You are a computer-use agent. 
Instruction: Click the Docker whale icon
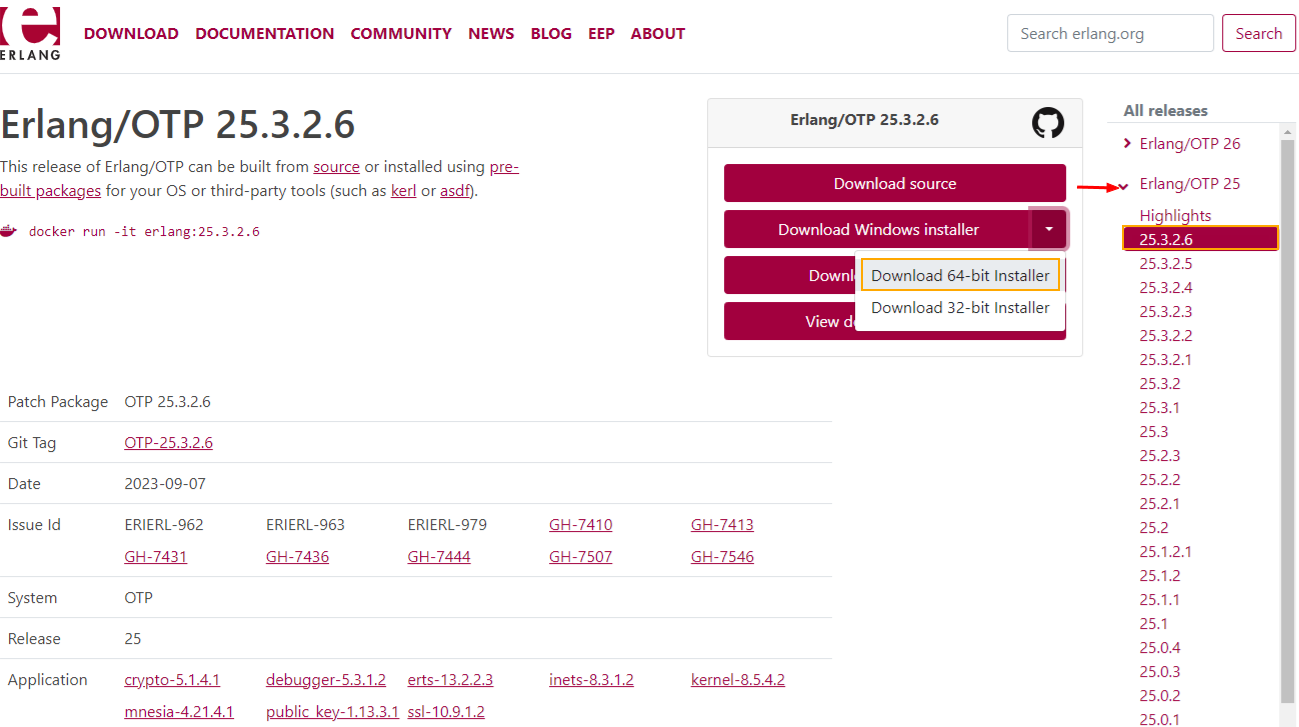coord(9,231)
